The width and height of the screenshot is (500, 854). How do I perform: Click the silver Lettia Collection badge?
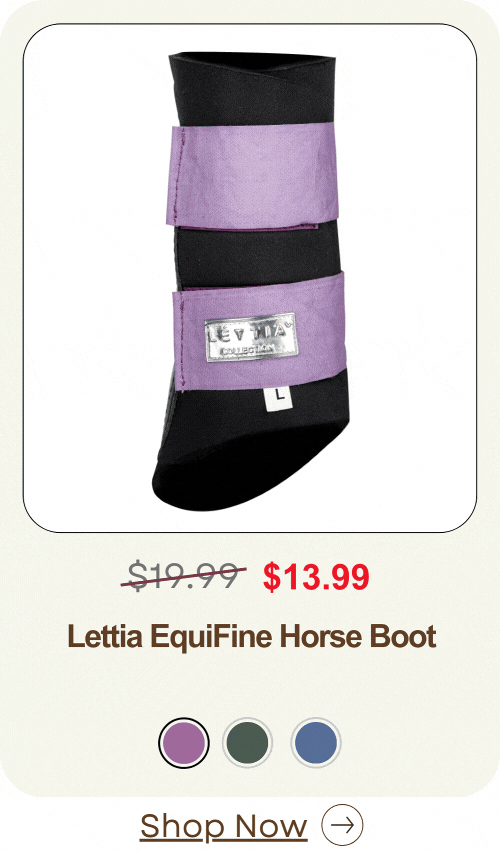[251, 338]
